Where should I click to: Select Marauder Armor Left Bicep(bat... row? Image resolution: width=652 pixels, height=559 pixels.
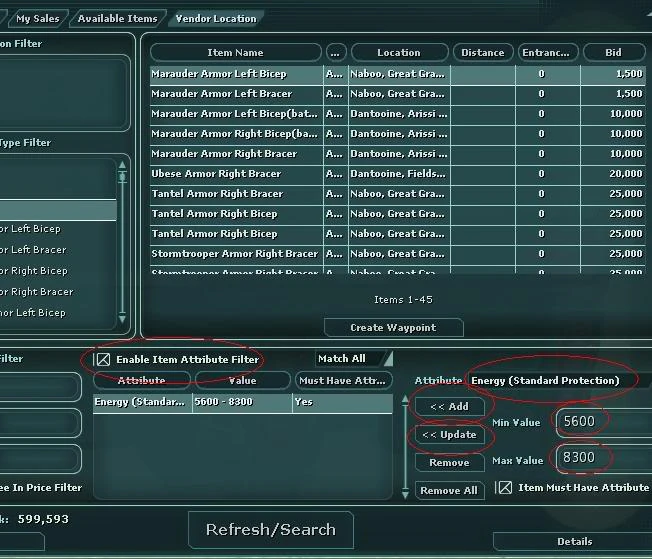click(398, 114)
